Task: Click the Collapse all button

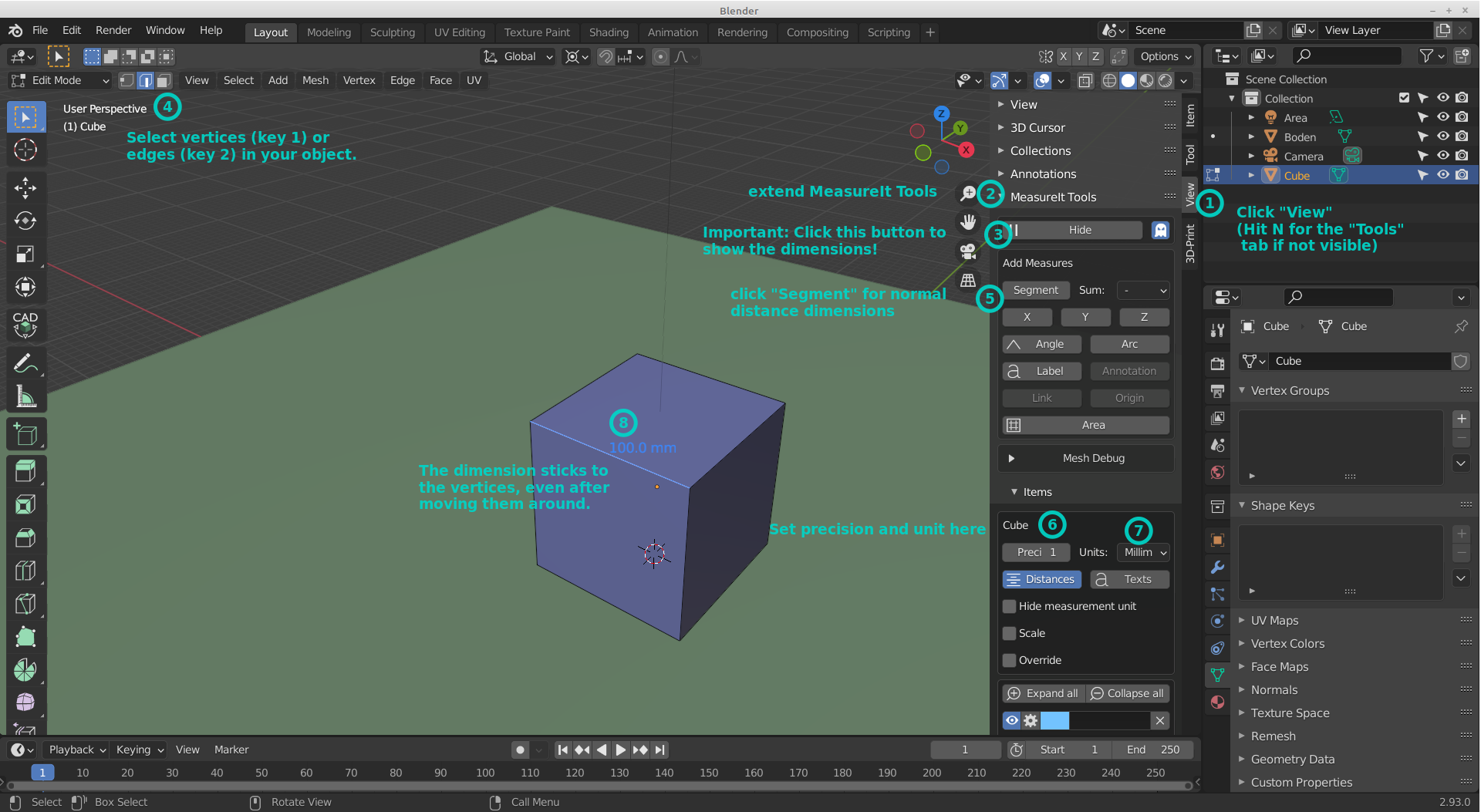Action: 1128,693
